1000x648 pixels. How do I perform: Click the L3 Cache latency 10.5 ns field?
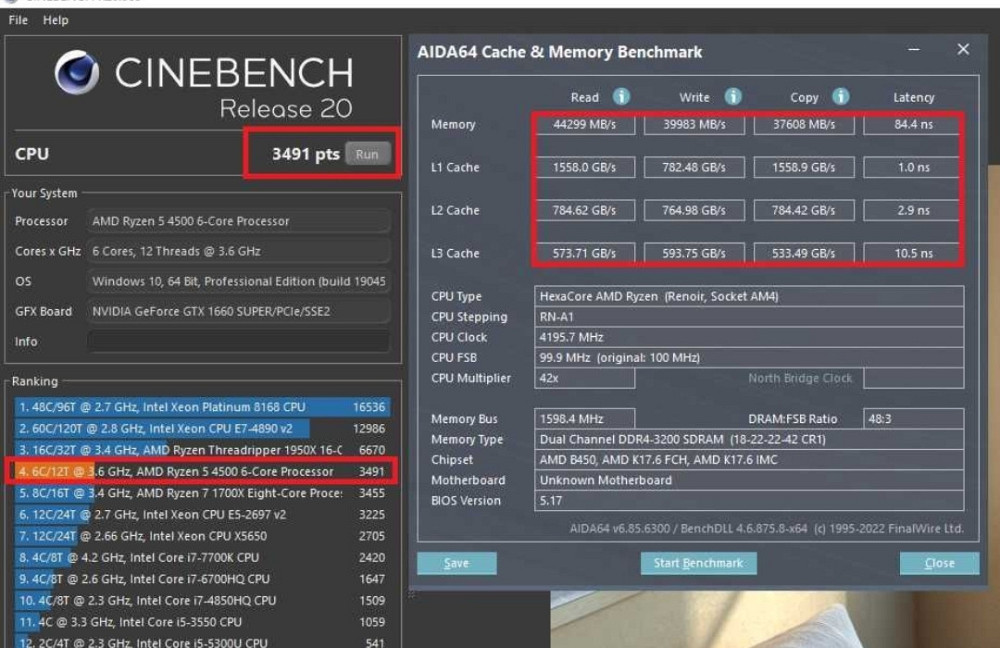(913, 254)
